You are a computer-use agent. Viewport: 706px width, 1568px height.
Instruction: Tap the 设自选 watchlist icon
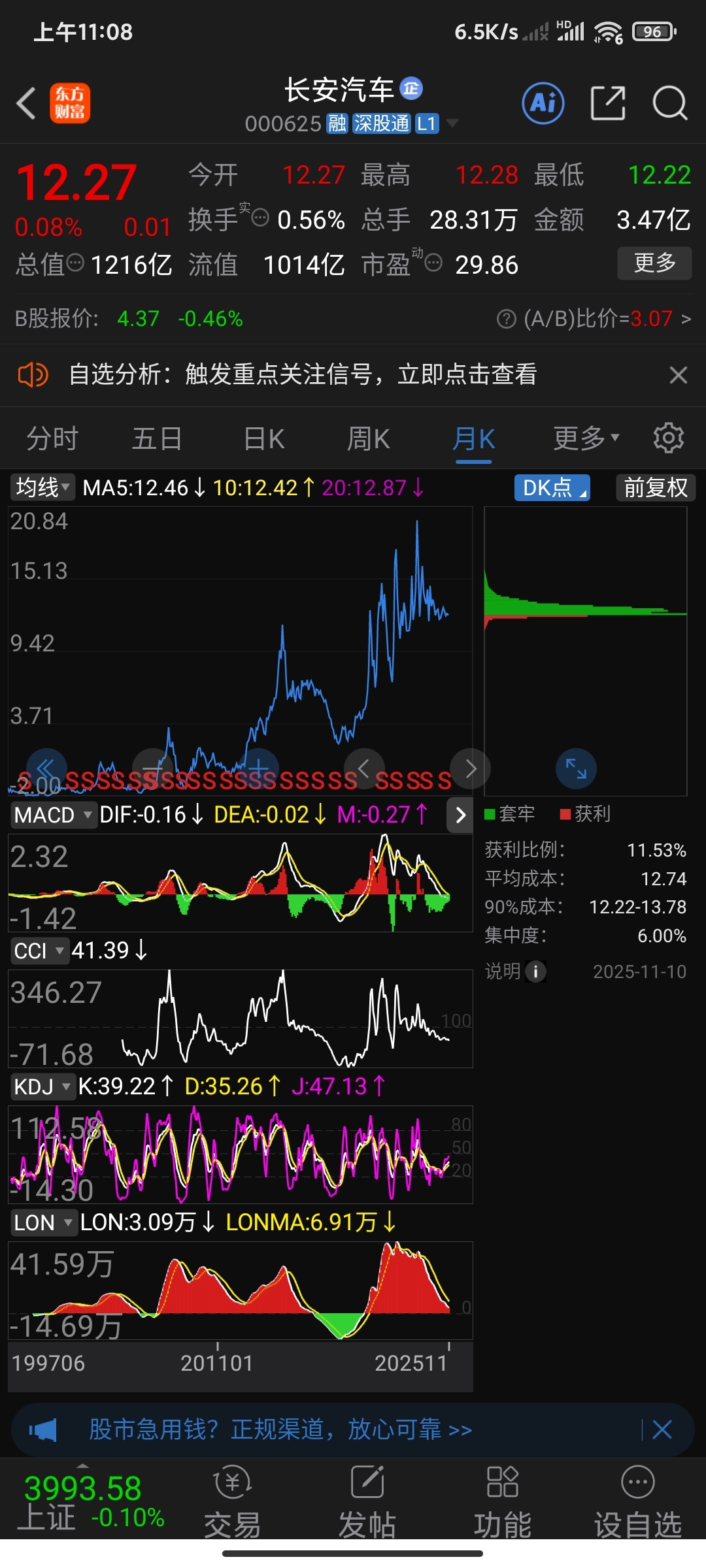click(638, 1482)
